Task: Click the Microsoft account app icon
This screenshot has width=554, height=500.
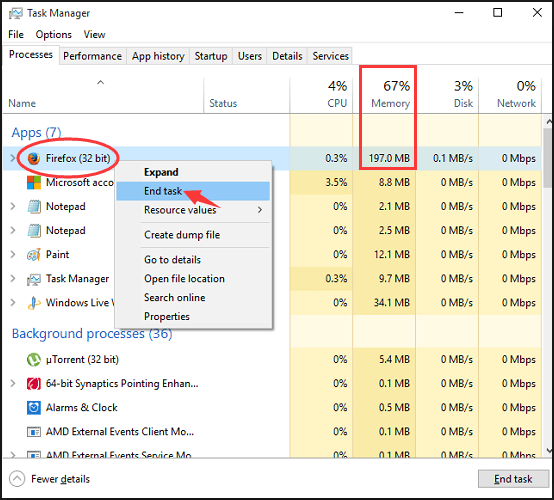Action: (x=34, y=182)
